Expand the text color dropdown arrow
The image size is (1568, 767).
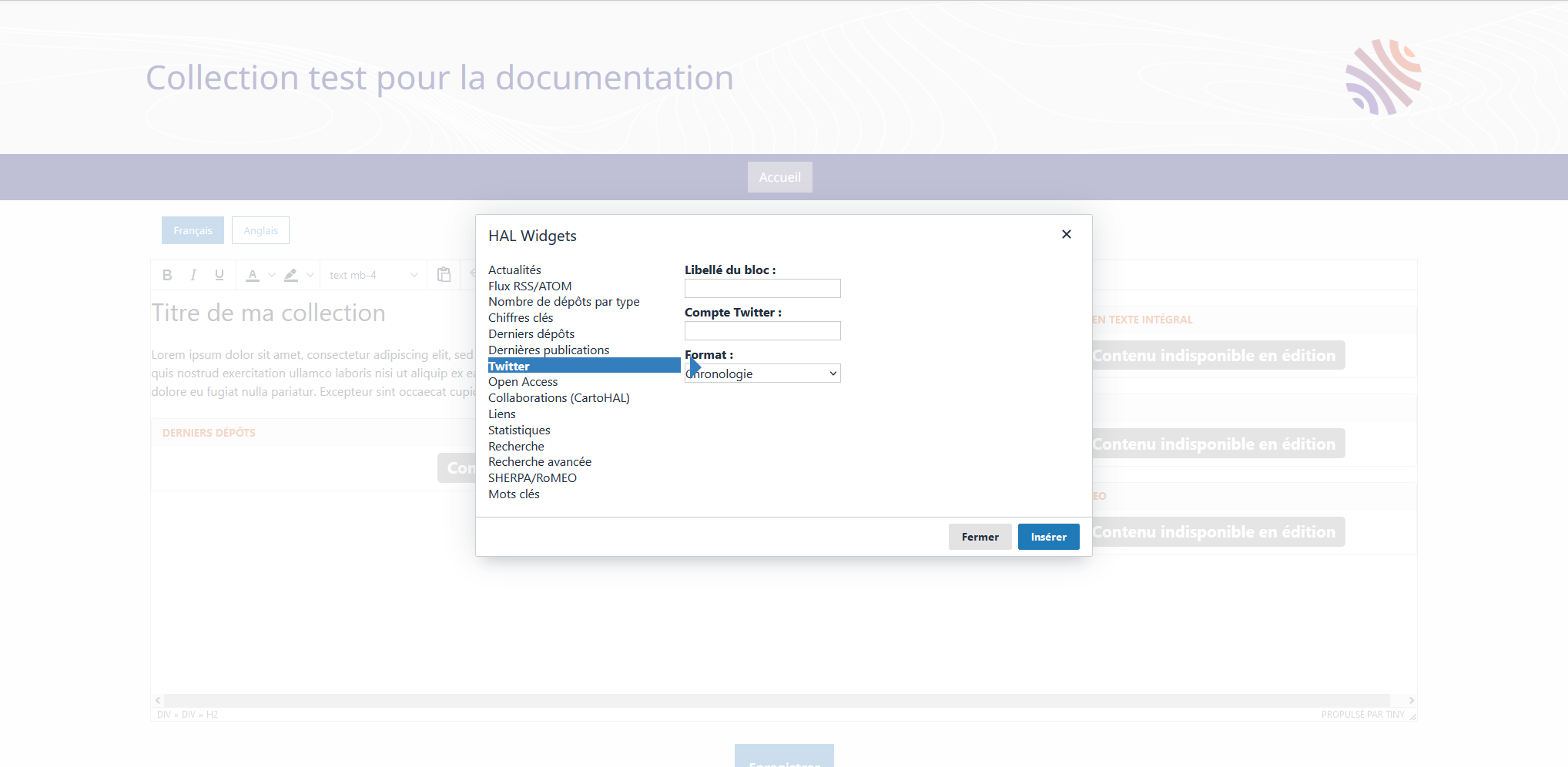(271, 275)
